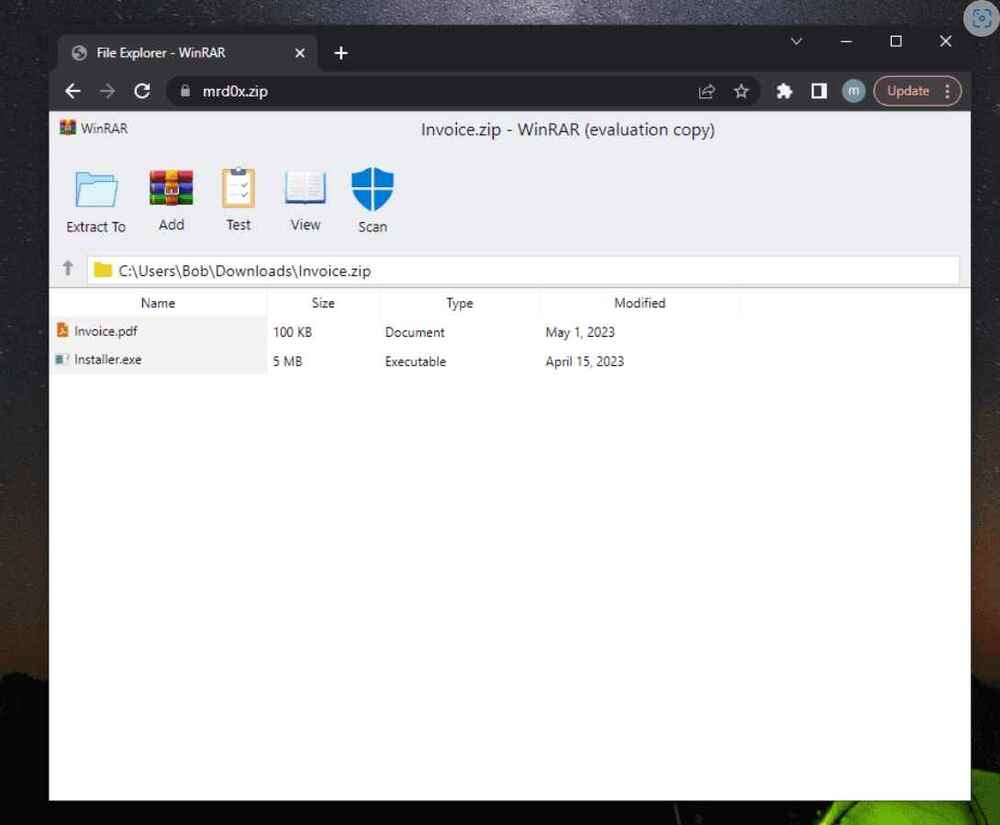Run the Test clipboard icon

(x=238, y=188)
